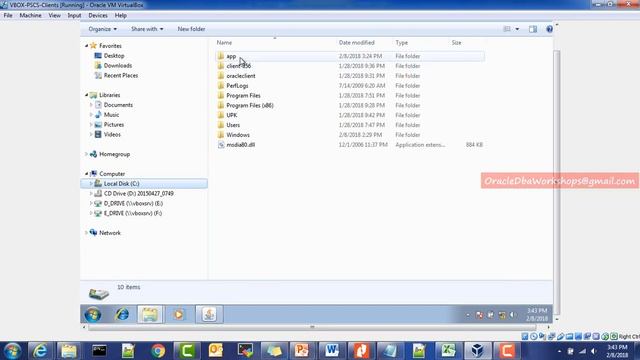
Task: Click New folder button
Action: click(191, 29)
